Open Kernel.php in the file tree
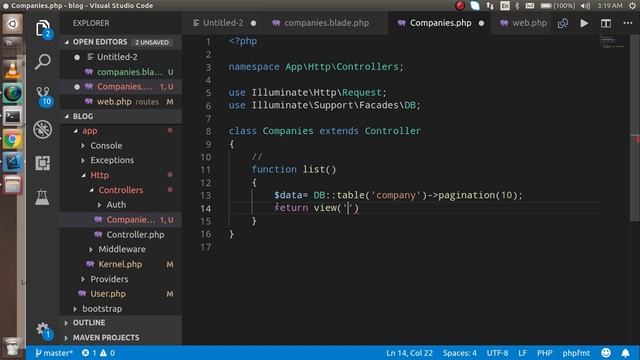This screenshot has width=640, height=360. (x=121, y=264)
